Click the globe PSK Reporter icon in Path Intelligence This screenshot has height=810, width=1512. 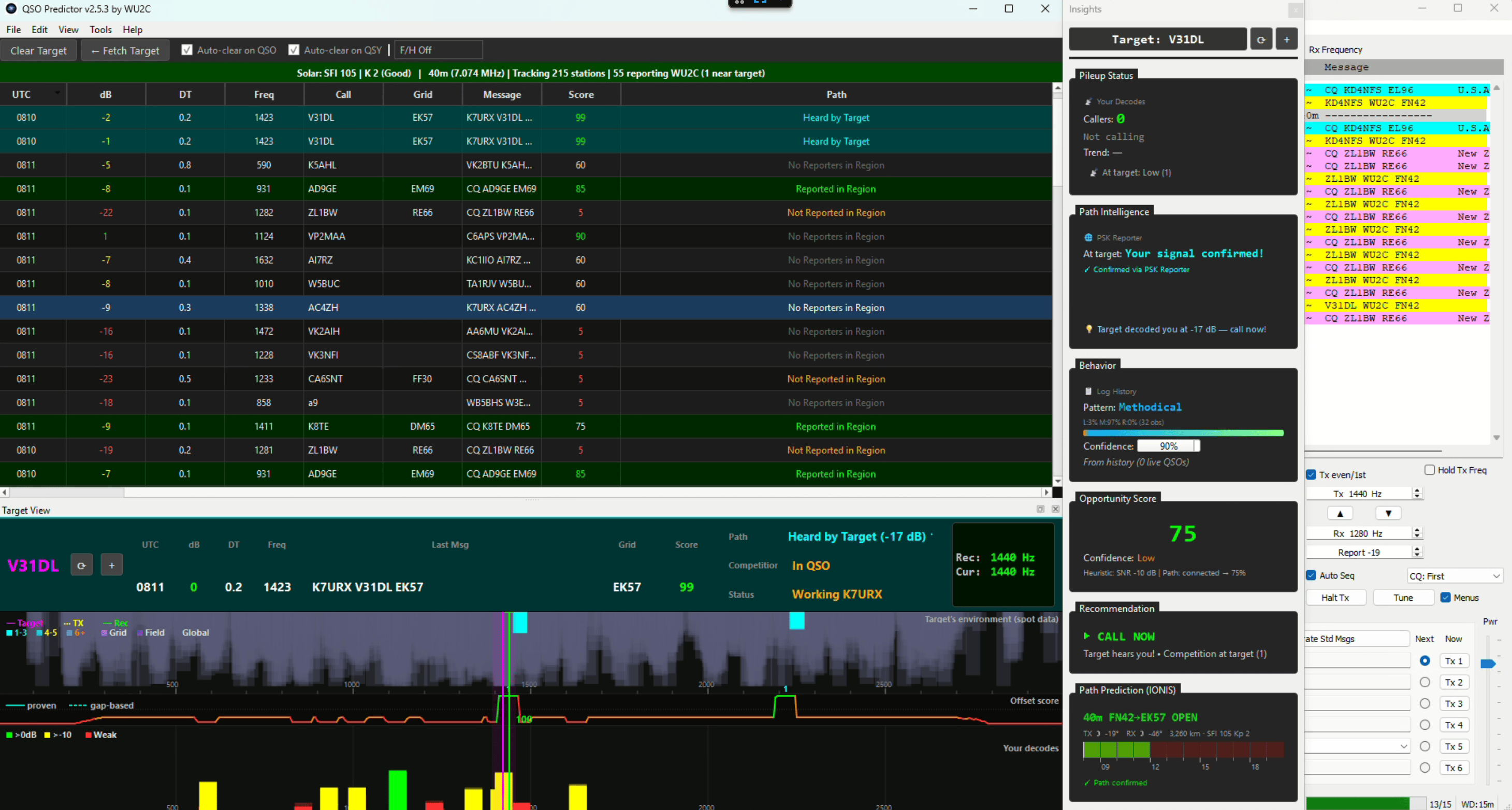[1088, 238]
